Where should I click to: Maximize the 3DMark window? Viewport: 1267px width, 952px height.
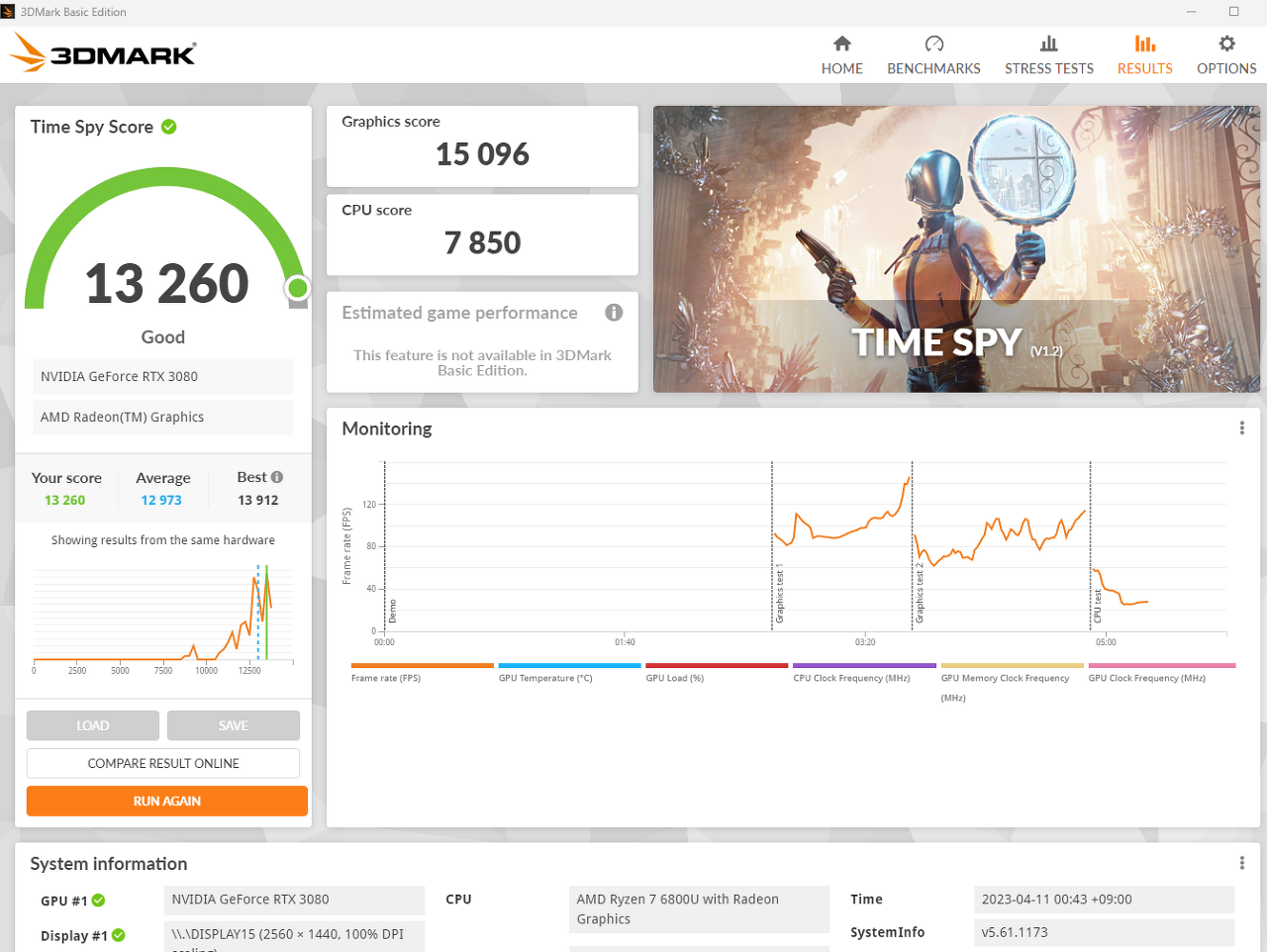point(1233,12)
